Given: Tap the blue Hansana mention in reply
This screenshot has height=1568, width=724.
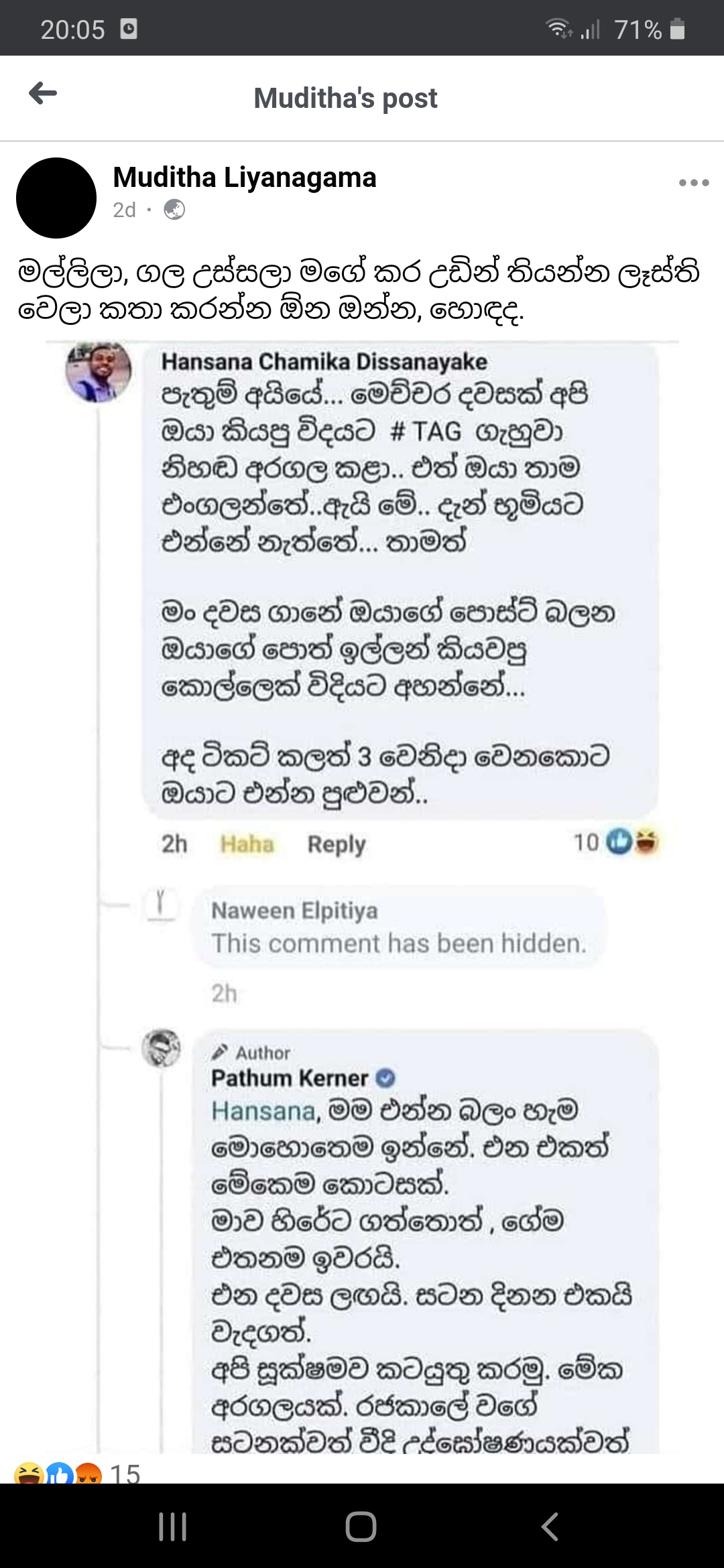Looking at the screenshot, I should 263,1111.
